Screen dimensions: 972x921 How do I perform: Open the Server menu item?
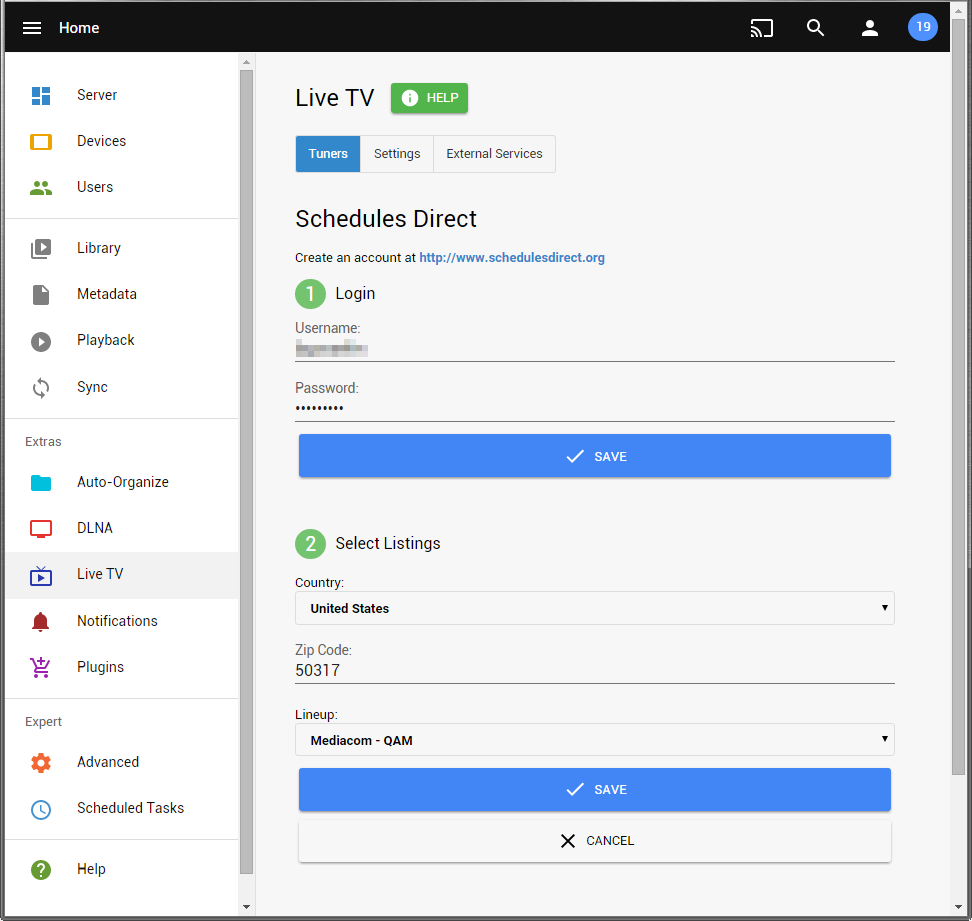122,95
